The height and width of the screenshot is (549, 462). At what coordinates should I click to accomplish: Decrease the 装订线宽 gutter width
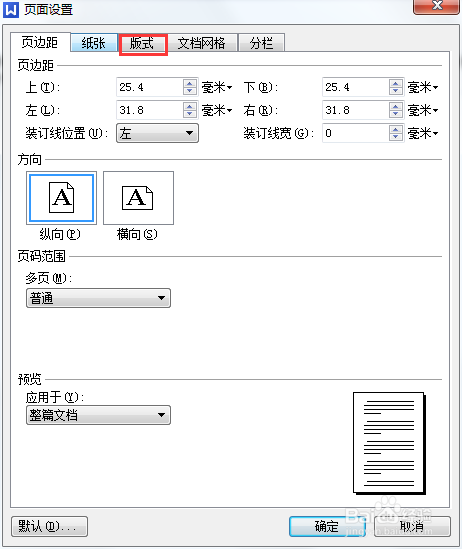(x=396, y=137)
